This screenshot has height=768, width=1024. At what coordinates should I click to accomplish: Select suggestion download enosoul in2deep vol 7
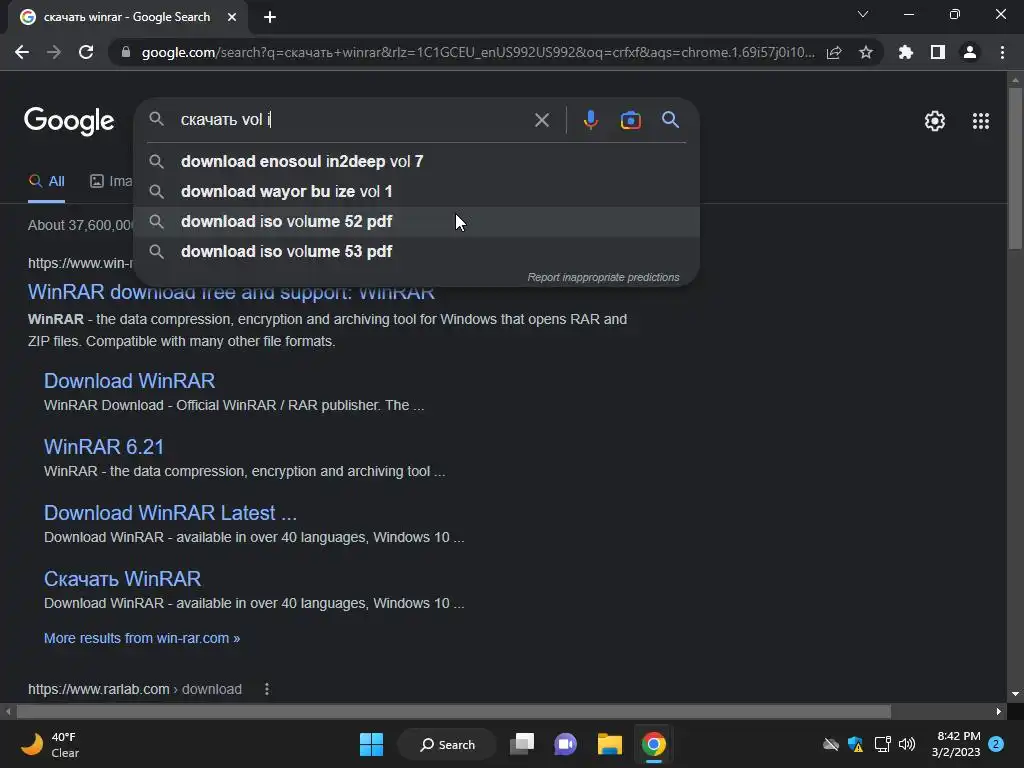click(416, 161)
